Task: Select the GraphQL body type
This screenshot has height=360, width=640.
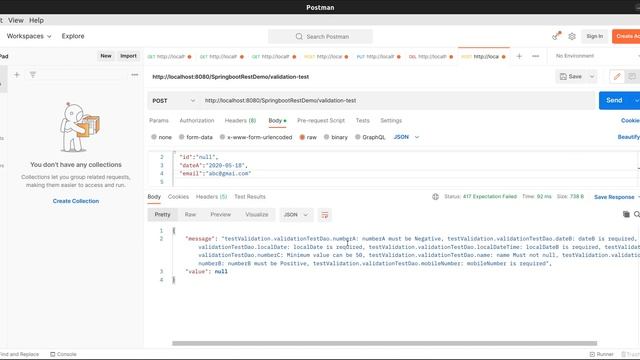Action: [x=370, y=137]
